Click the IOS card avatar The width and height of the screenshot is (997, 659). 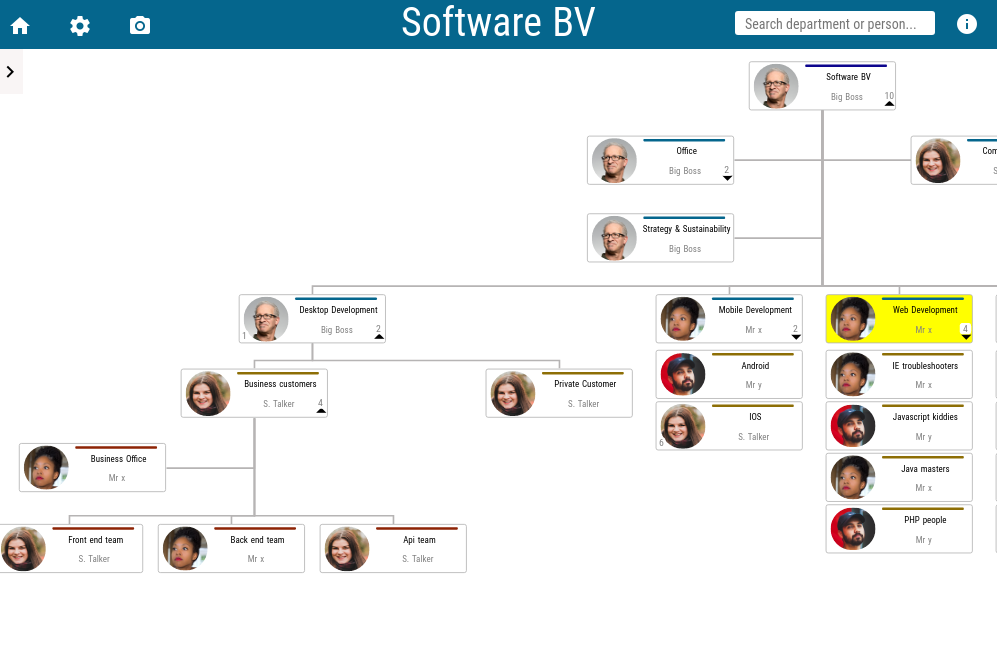click(x=683, y=426)
